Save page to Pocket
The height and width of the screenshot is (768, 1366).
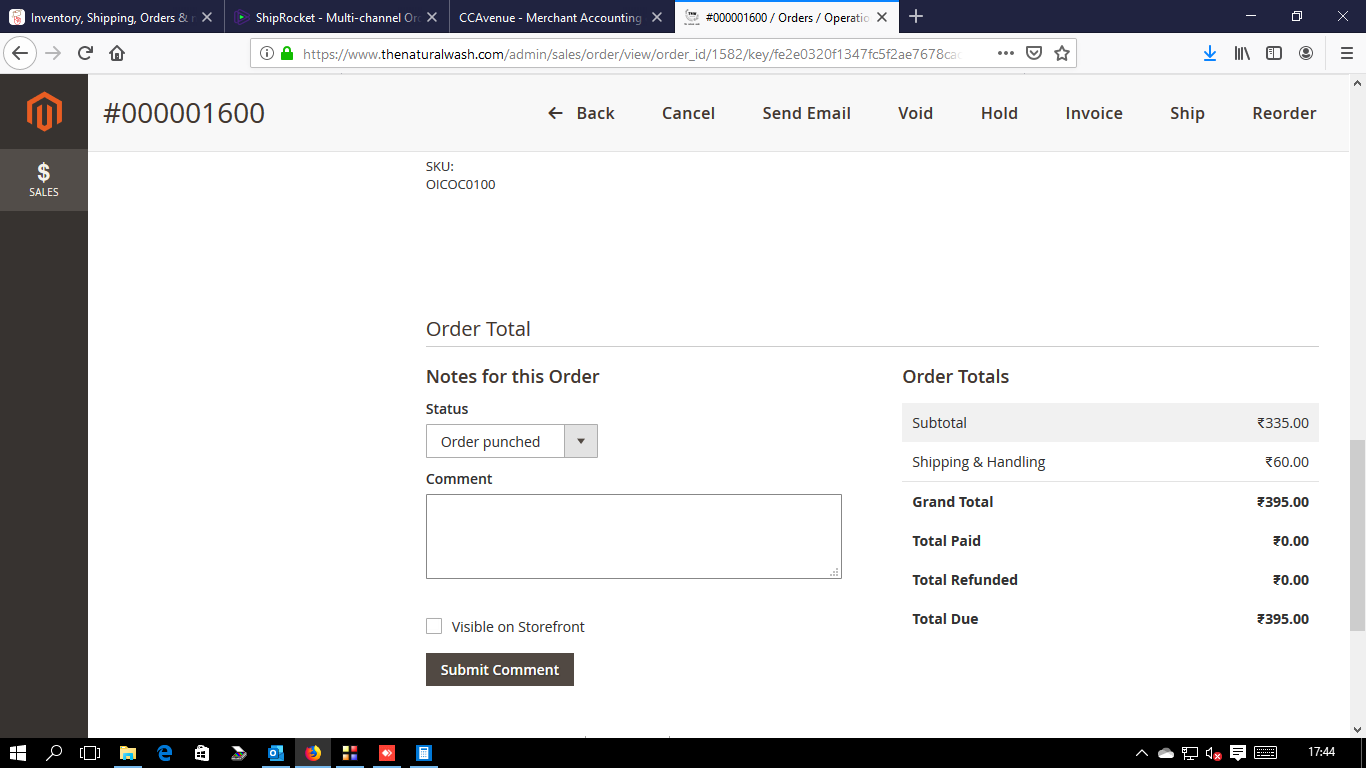1035,53
